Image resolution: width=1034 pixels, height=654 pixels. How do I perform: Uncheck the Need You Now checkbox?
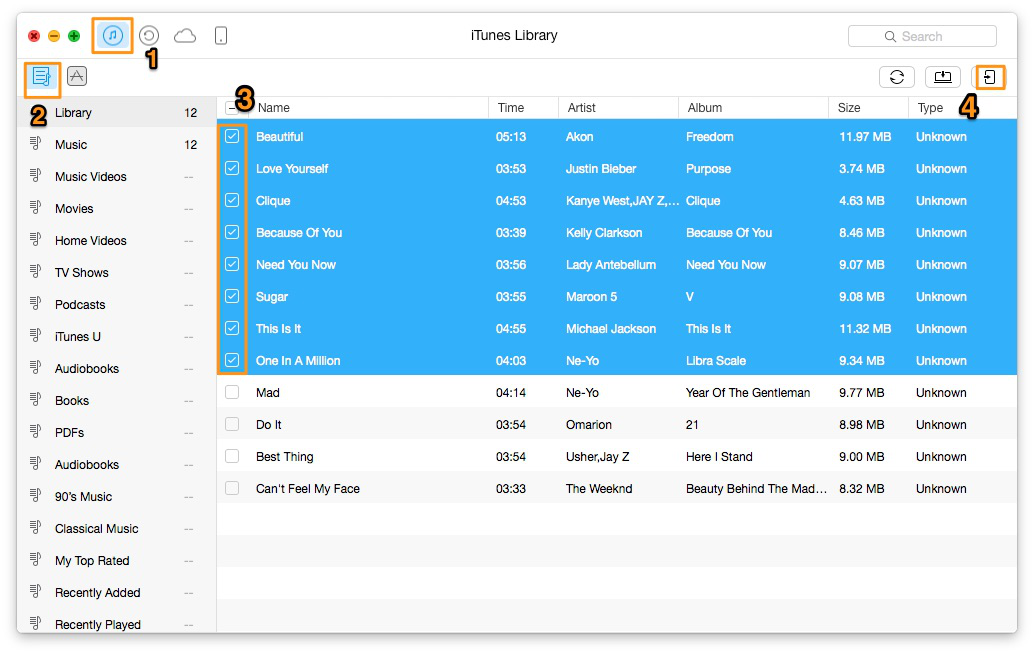(x=232, y=264)
